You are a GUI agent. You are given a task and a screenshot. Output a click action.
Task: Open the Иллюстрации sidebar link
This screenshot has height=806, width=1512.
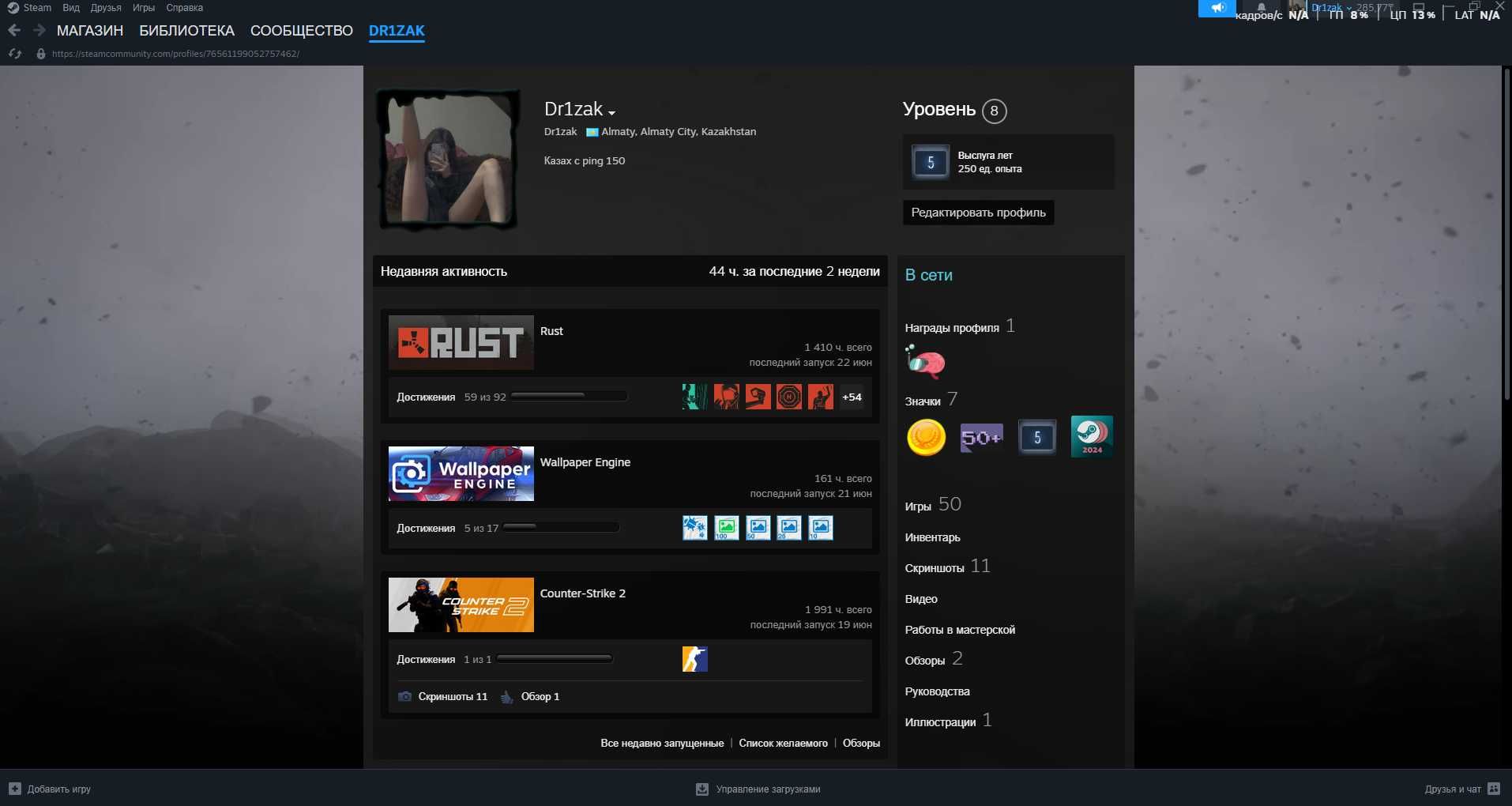click(948, 721)
